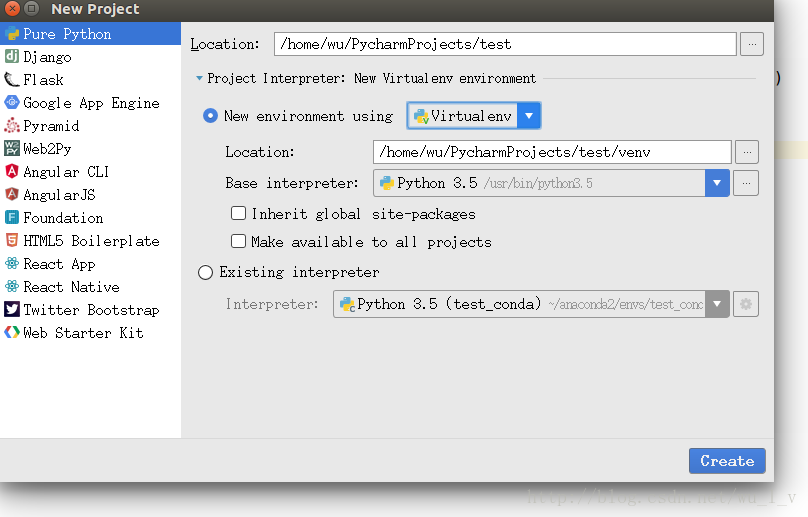Pick the React App icon

click(12, 264)
